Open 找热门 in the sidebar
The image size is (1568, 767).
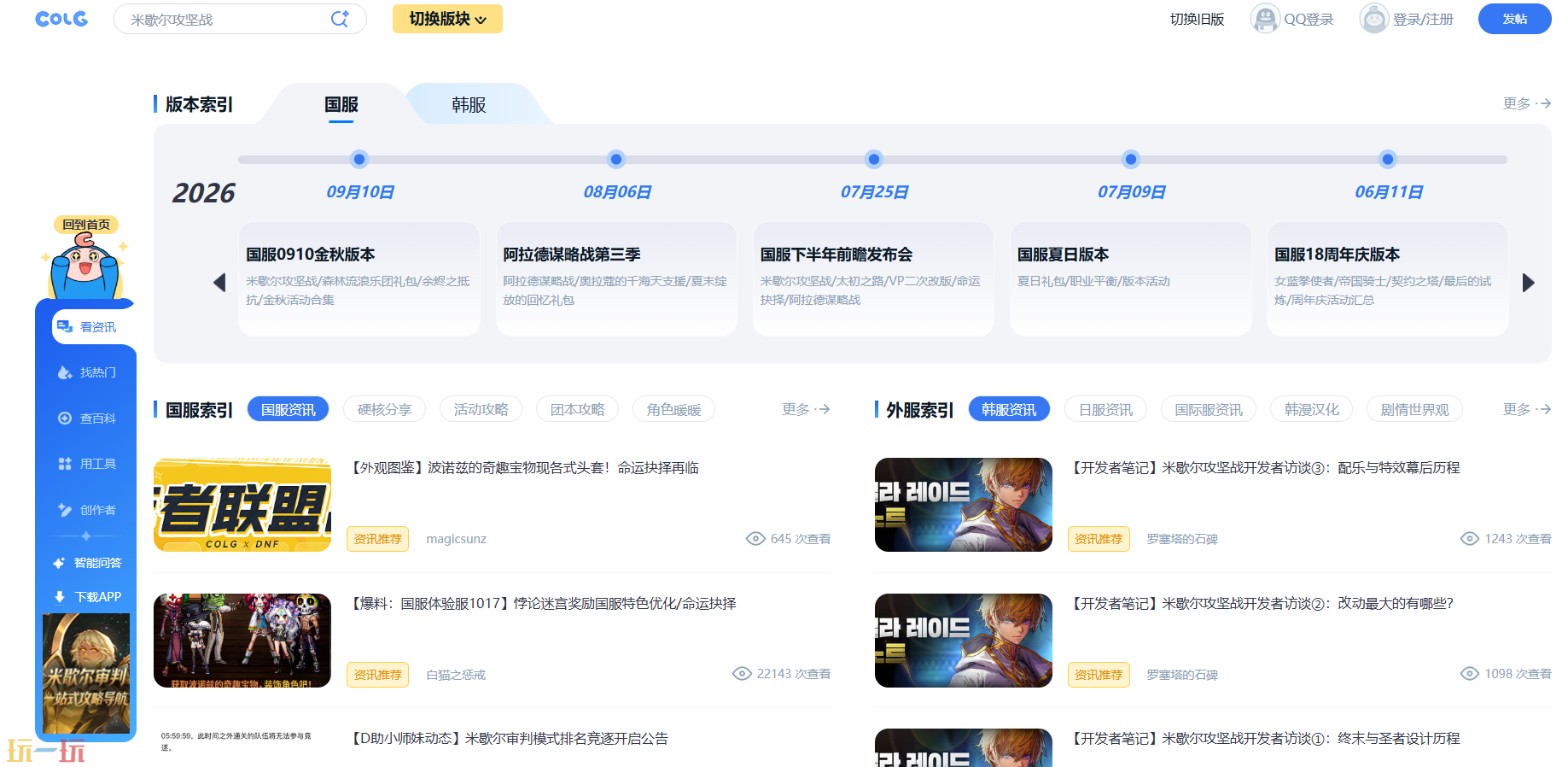[86, 372]
